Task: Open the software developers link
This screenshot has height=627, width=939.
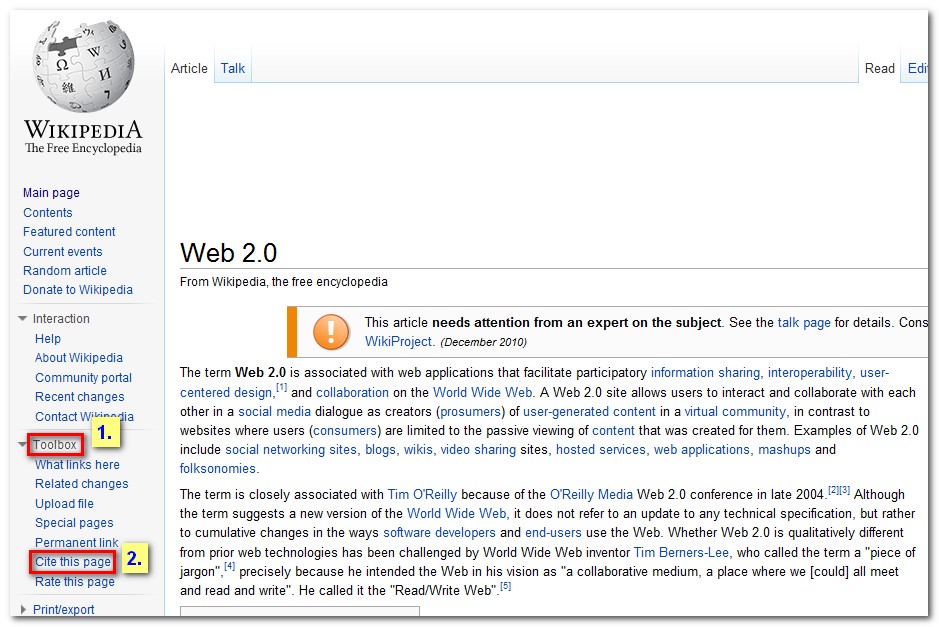Action: (440, 533)
